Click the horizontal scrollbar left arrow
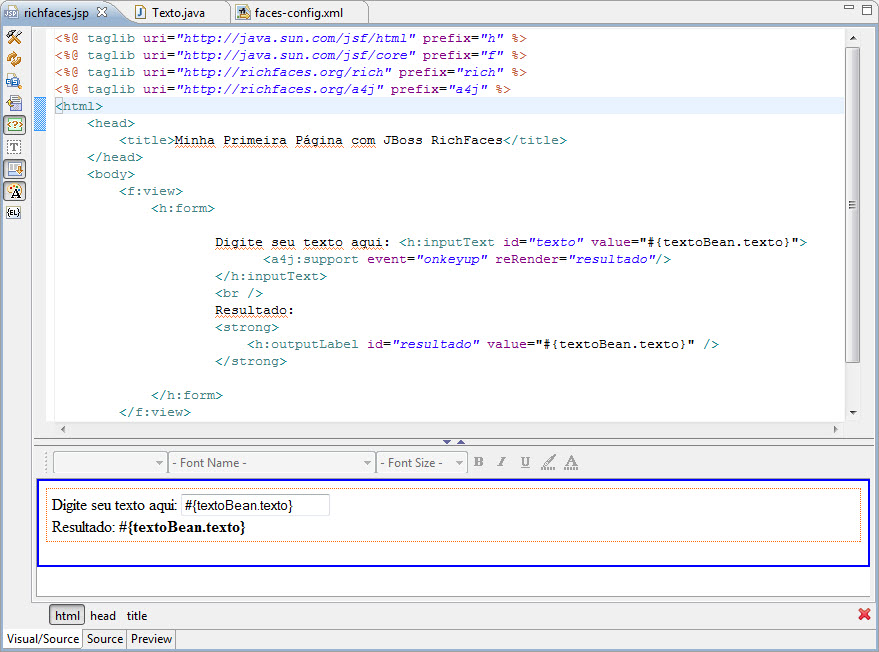This screenshot has width=879, height=652. point(63,429)
